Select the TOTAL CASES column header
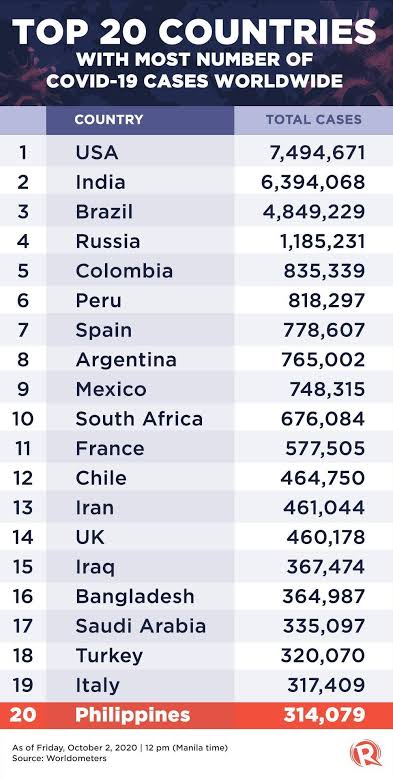Screen dimensions: 393x780 [313, 120]
